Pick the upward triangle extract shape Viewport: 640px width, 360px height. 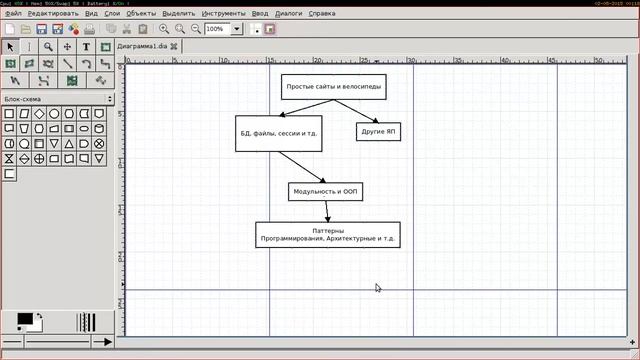[x=69, y=144]
